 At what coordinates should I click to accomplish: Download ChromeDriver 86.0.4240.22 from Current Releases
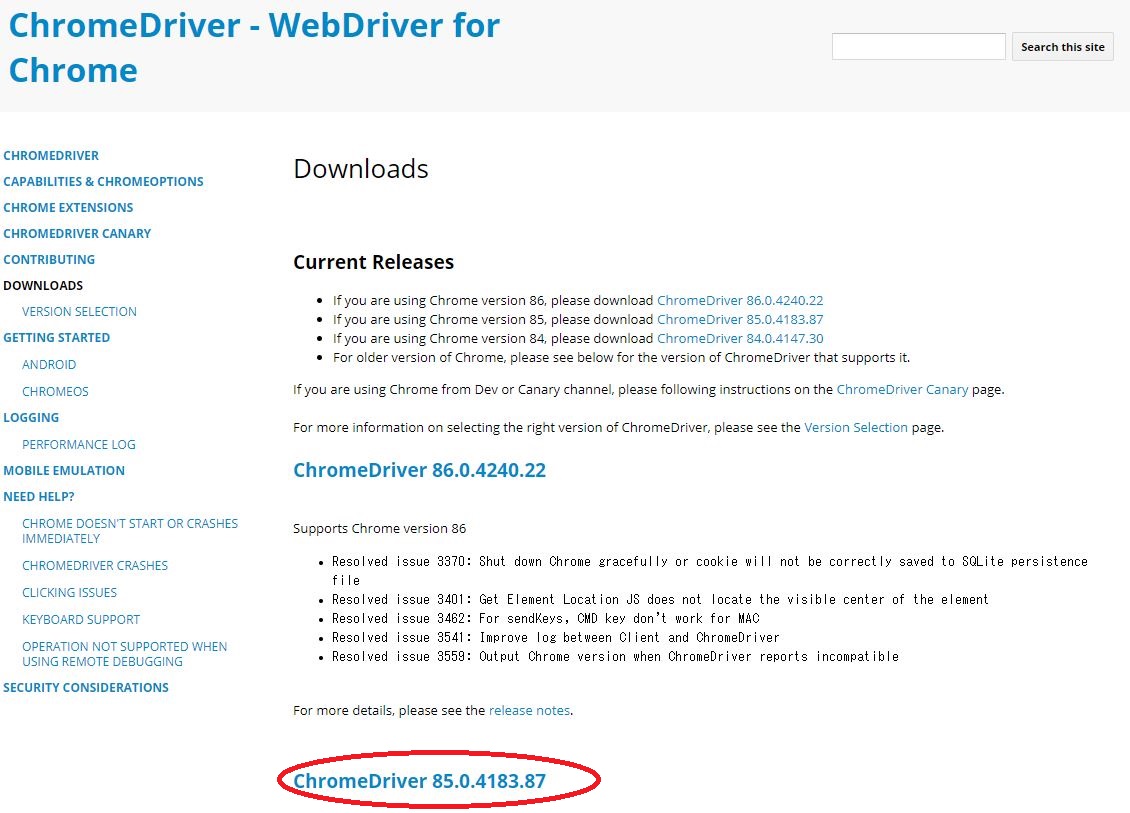pos(740,300)
